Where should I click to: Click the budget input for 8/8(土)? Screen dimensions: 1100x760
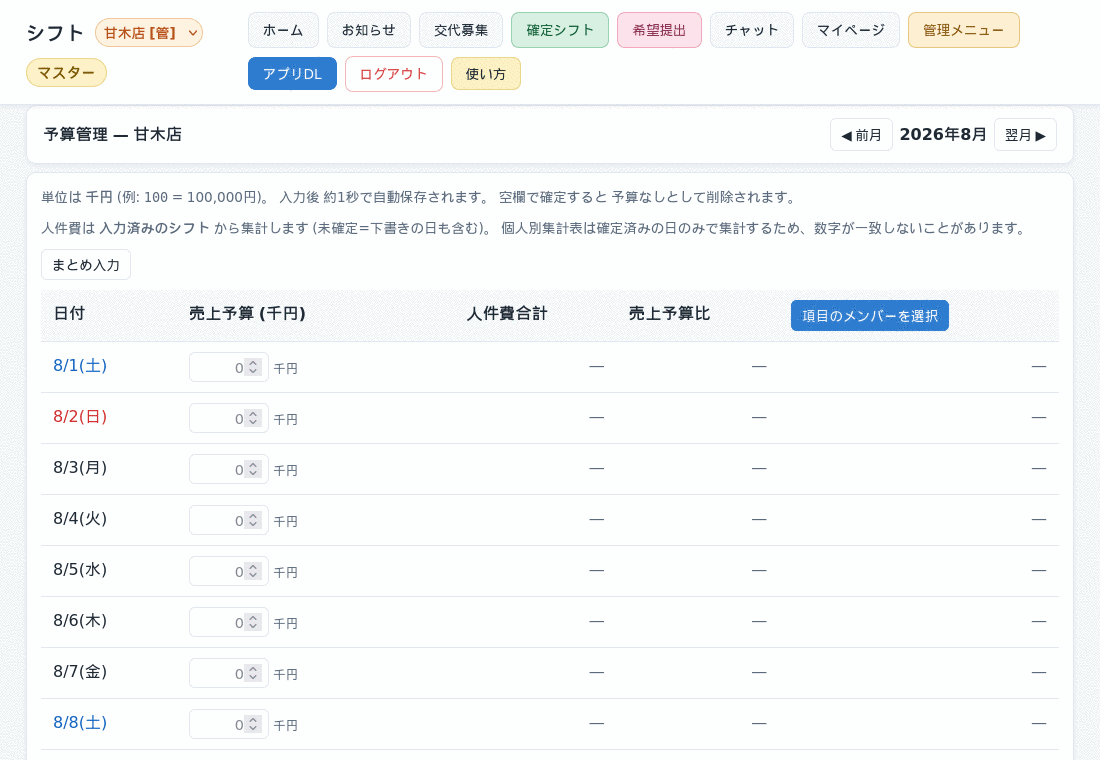229,724
